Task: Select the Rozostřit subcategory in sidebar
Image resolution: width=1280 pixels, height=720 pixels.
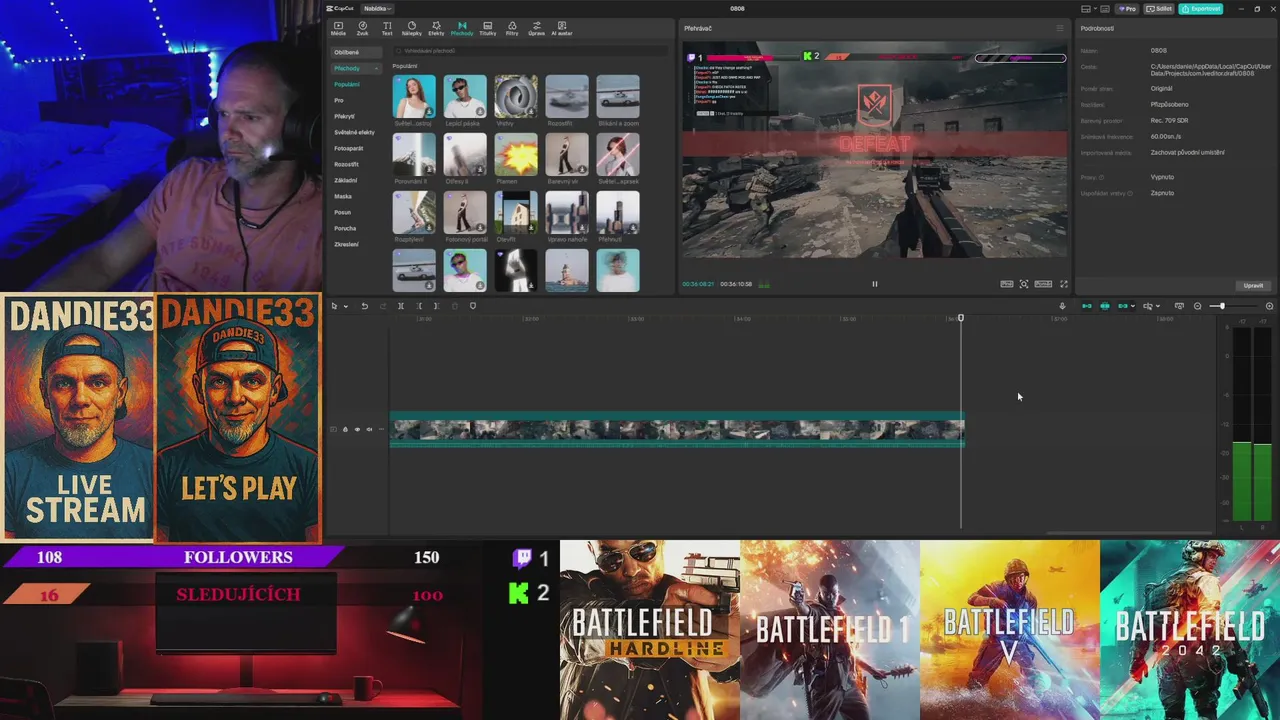Action: pyautogui.click(x=346, y=164)
